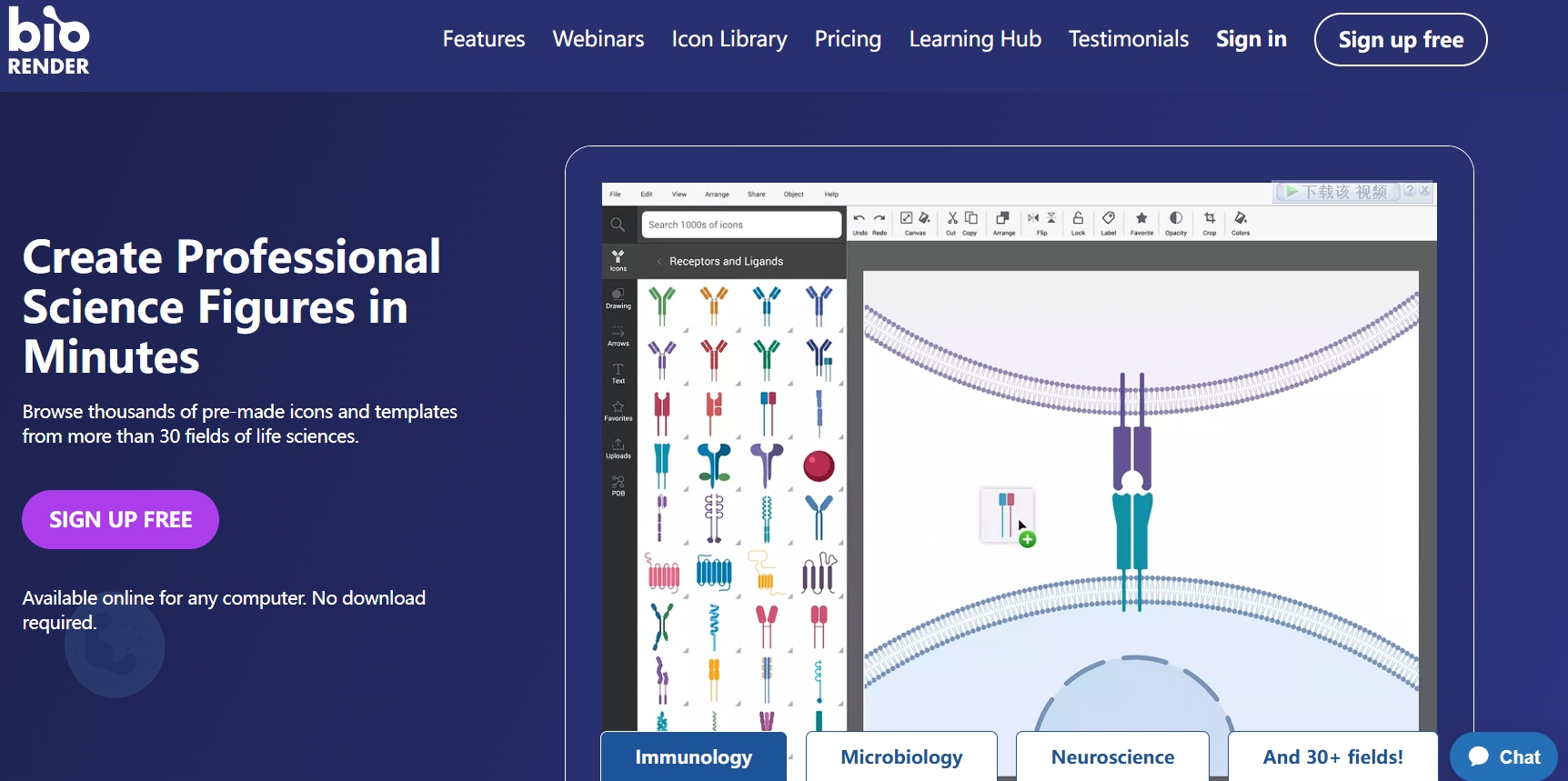The width and height of the screenshot is (1568, 781).
Task: Open the Favorites sidebar panel
Action: click(x=618, y=411)
